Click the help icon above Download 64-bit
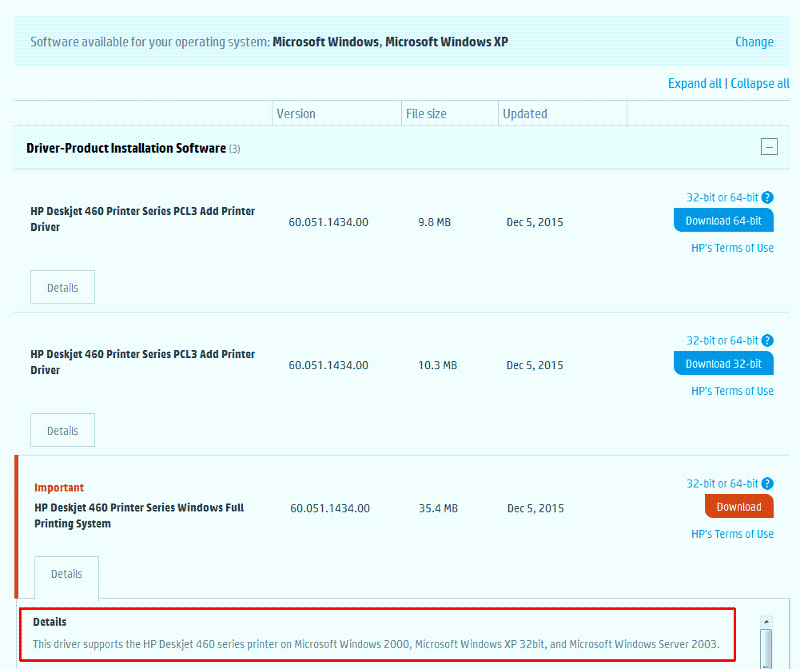This screenshot has width=800, height=669. click(x=767, y=198)
